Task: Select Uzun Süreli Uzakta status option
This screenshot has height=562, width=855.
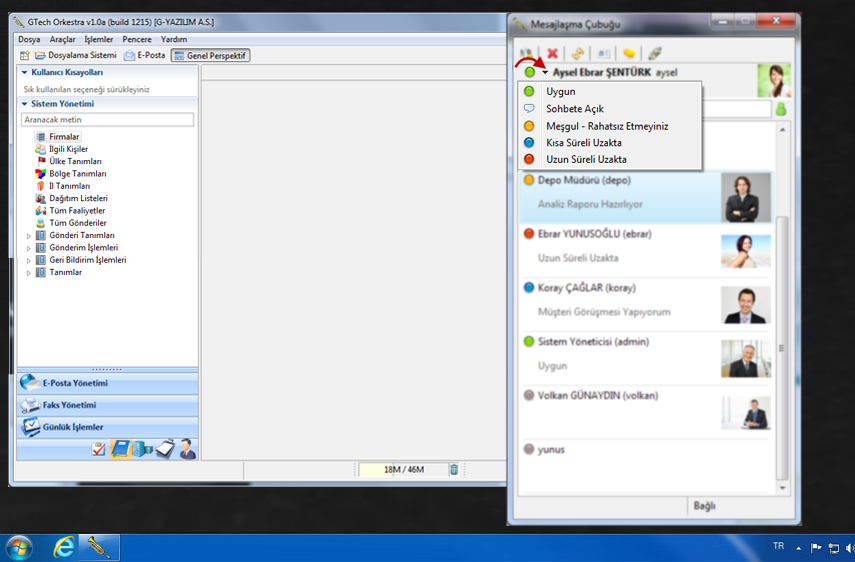Action: point(586,159)
